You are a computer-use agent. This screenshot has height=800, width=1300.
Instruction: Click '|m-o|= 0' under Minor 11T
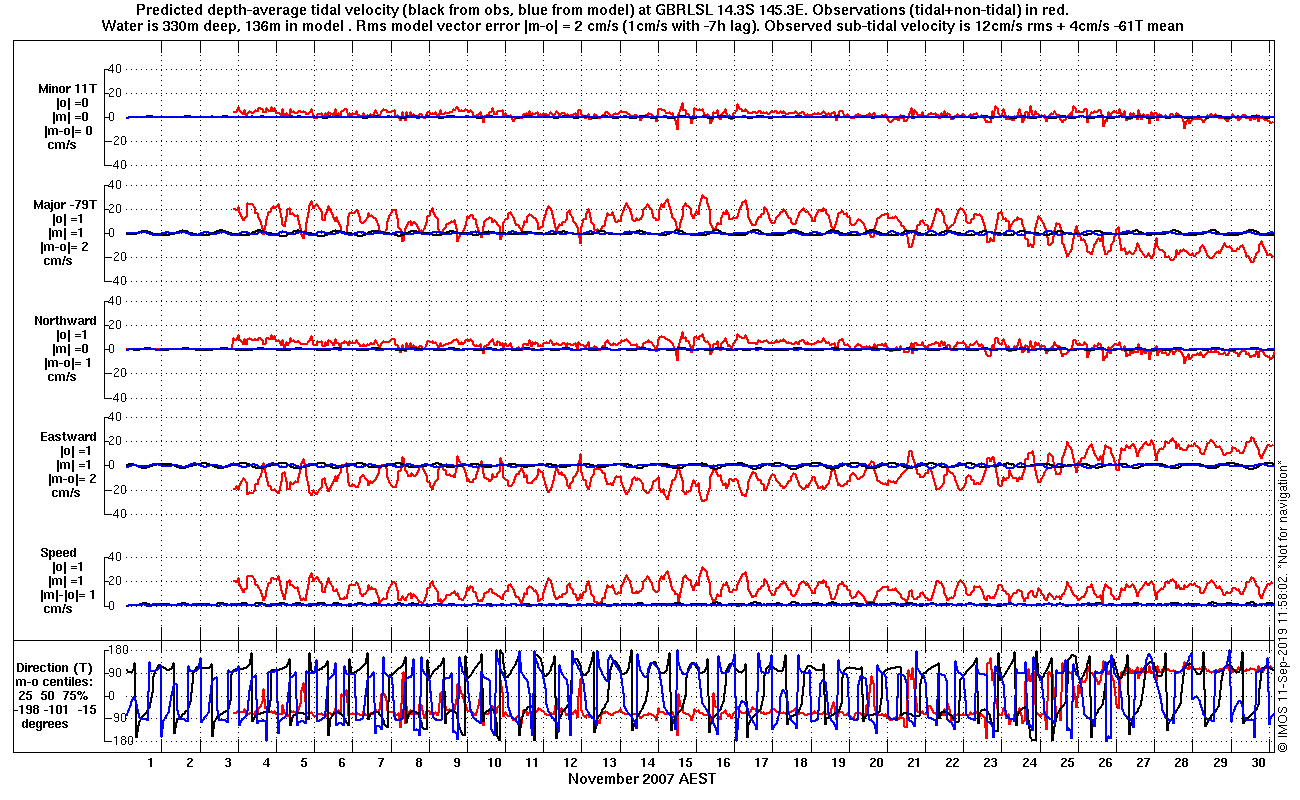[68, 131]
